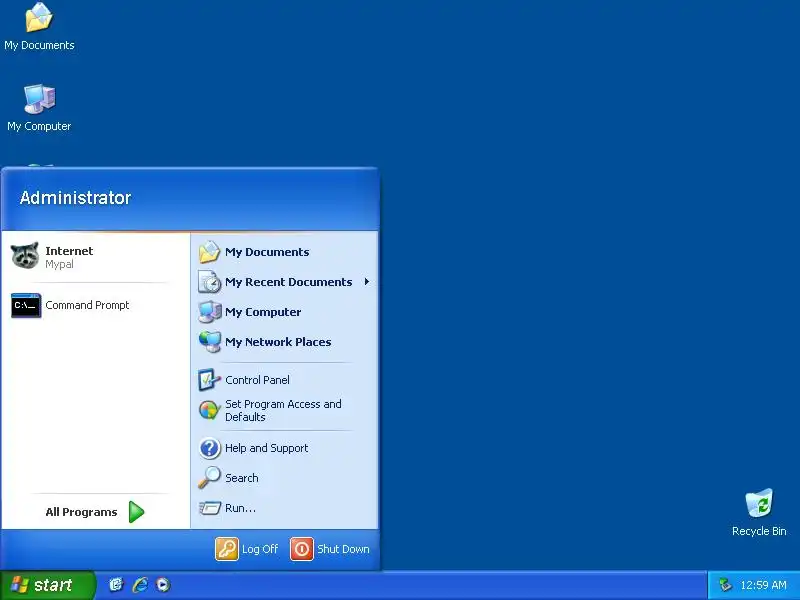This screenshot has width=800, height=600.
Task: Click the Shut Down button
Action: tap(330, 549)
